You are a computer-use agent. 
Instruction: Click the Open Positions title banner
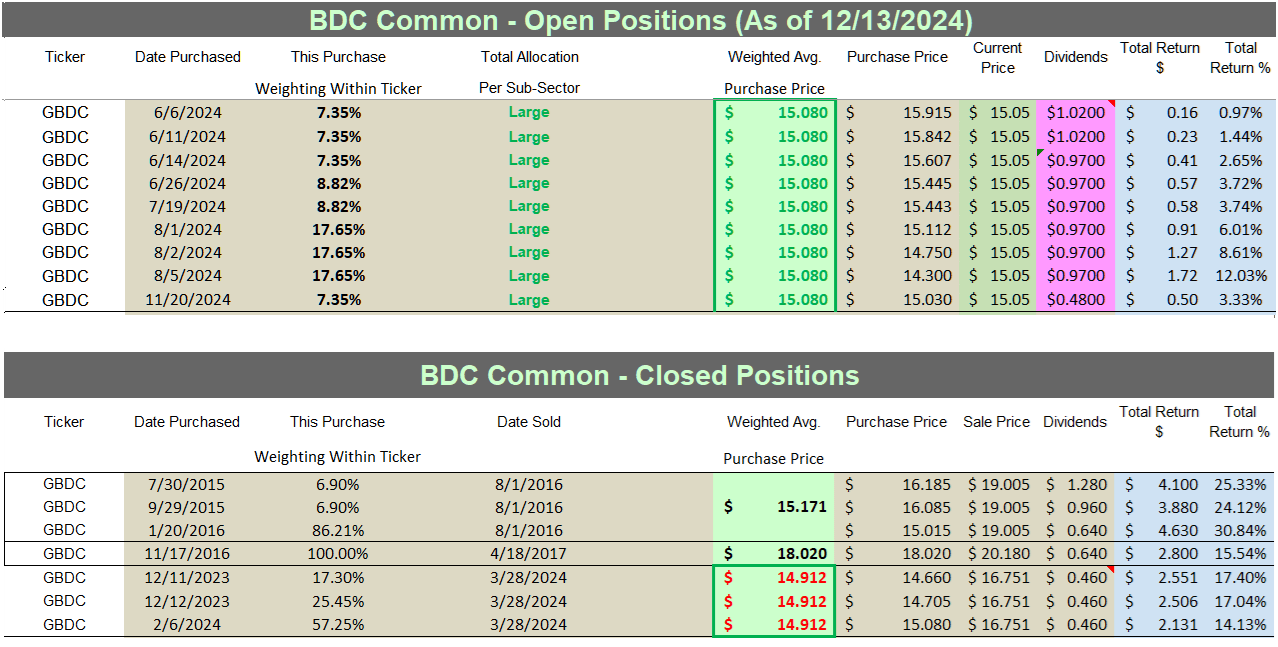point(640,20)
